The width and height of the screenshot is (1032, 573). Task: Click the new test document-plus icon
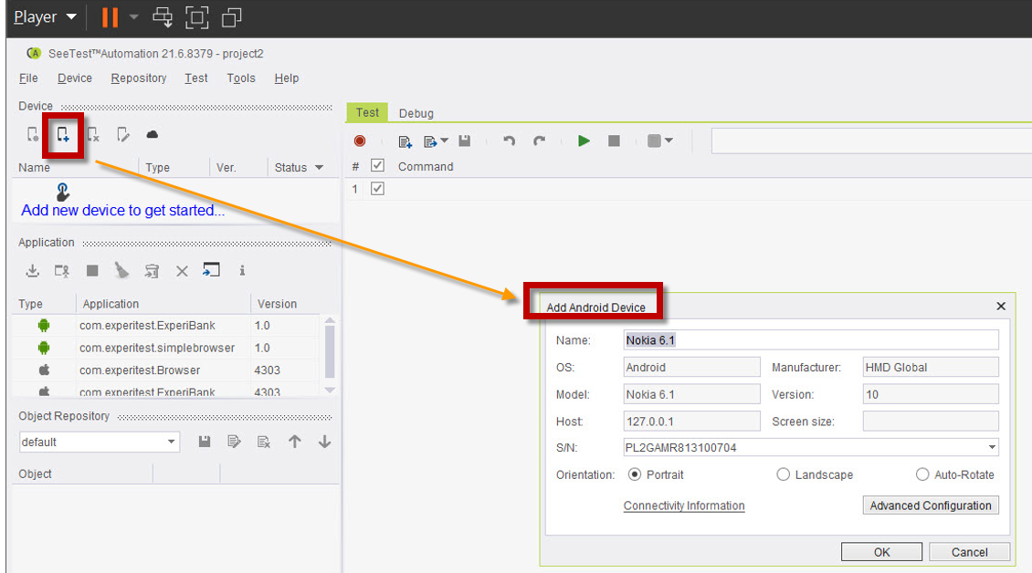tap(405, 141)
